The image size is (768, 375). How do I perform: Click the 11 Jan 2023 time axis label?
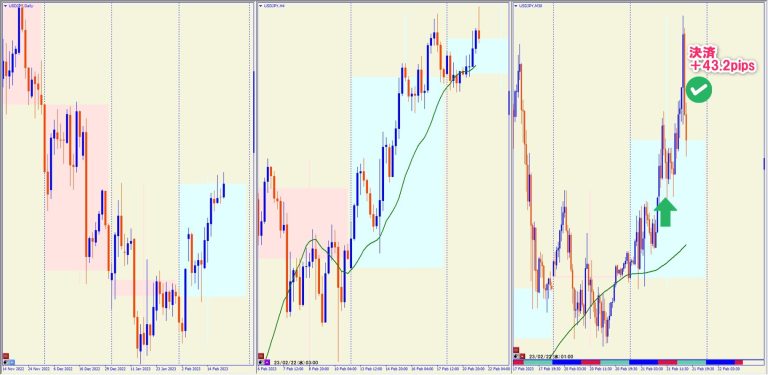[140, 369]
